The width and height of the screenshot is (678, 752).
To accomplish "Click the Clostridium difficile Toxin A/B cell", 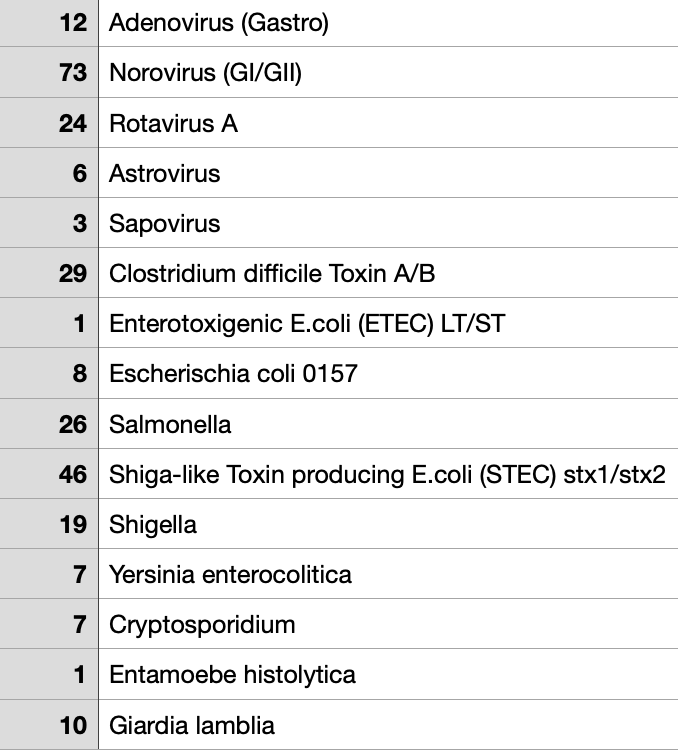I will point(271,274).
